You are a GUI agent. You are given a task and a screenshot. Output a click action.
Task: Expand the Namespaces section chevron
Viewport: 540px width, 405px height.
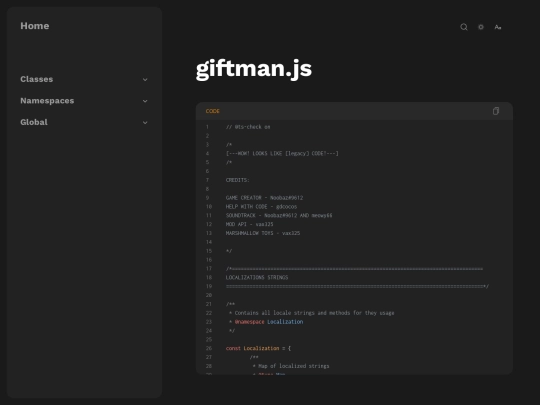[145, 101]
